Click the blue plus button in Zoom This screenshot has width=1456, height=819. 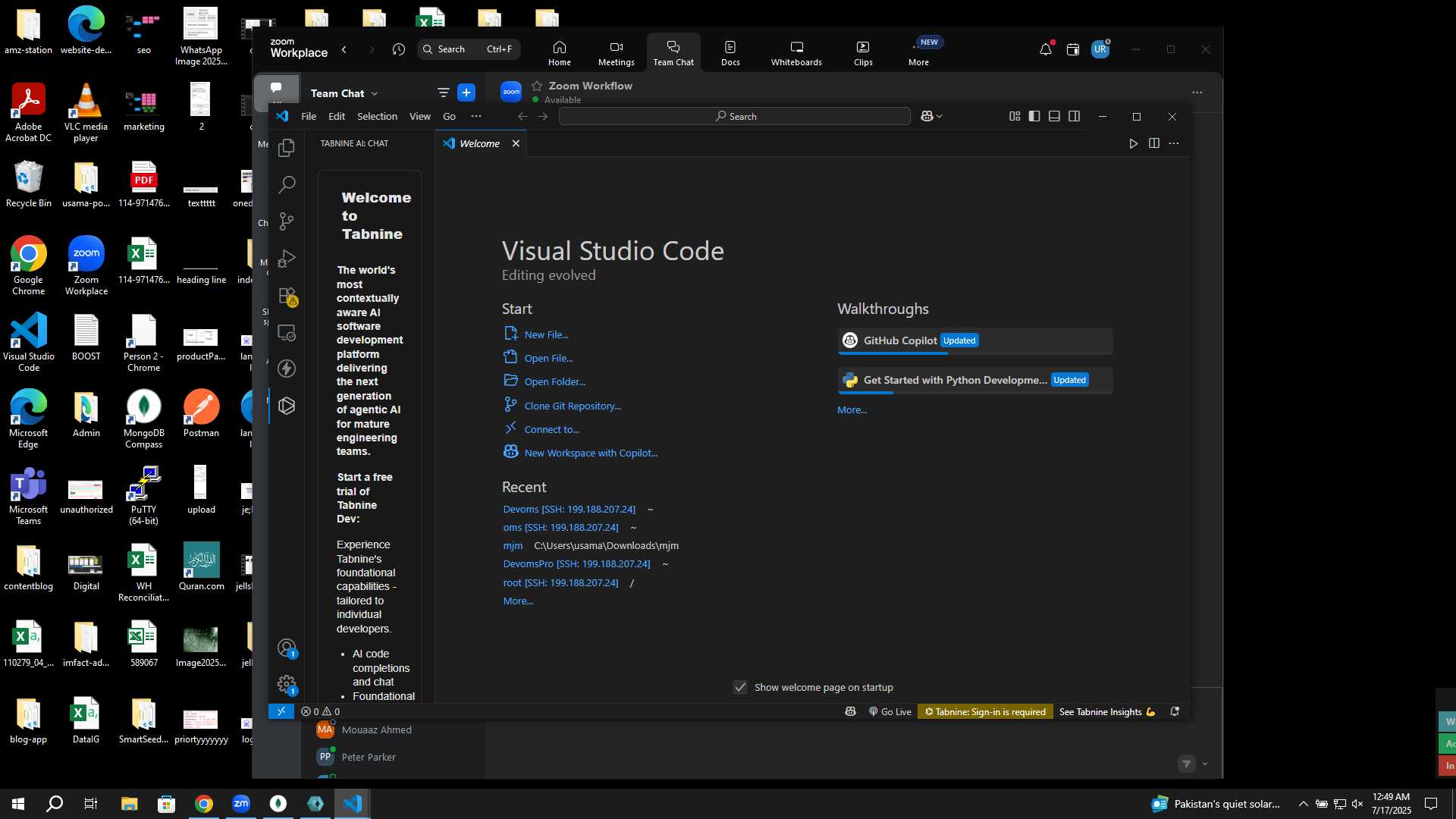point(466,93)
